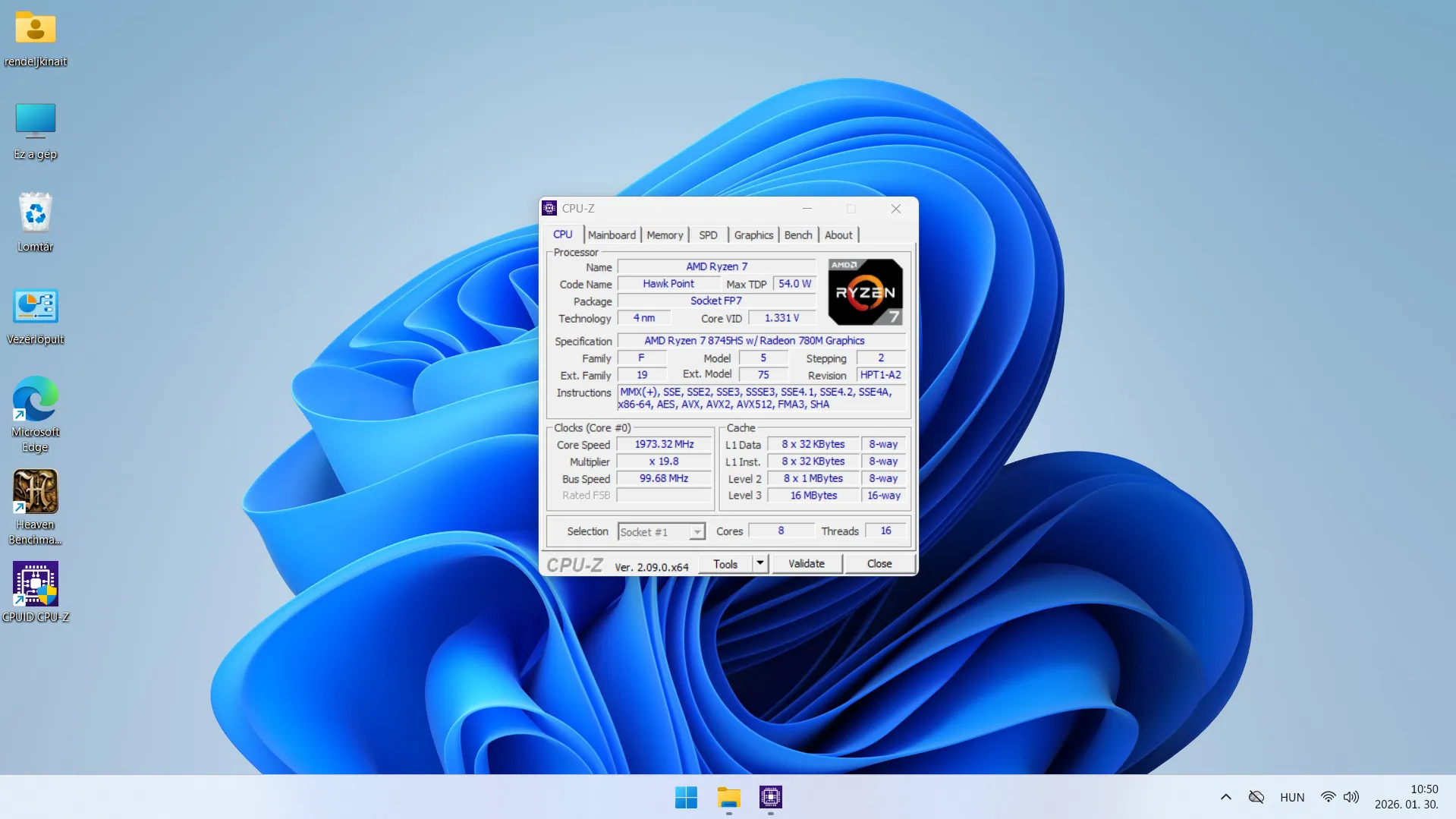Viewport: 1456px width, 819px height.
Task: Click the 1.331 V Core VID value
Action: point(782,318)
